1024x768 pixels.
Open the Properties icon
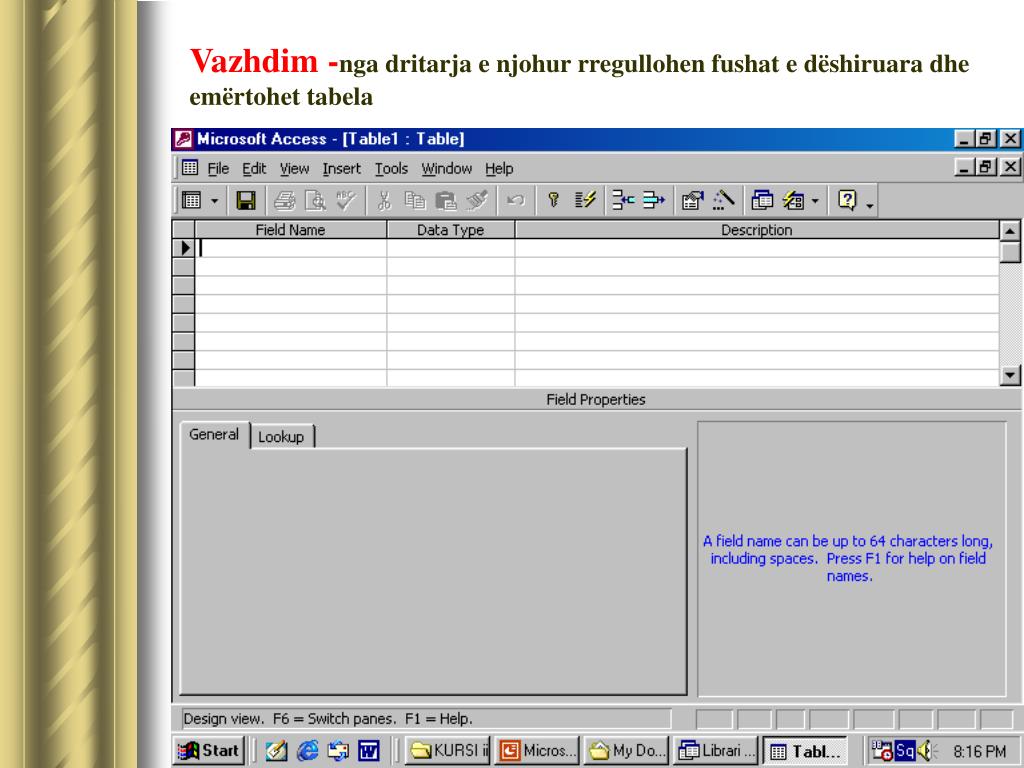692,200
